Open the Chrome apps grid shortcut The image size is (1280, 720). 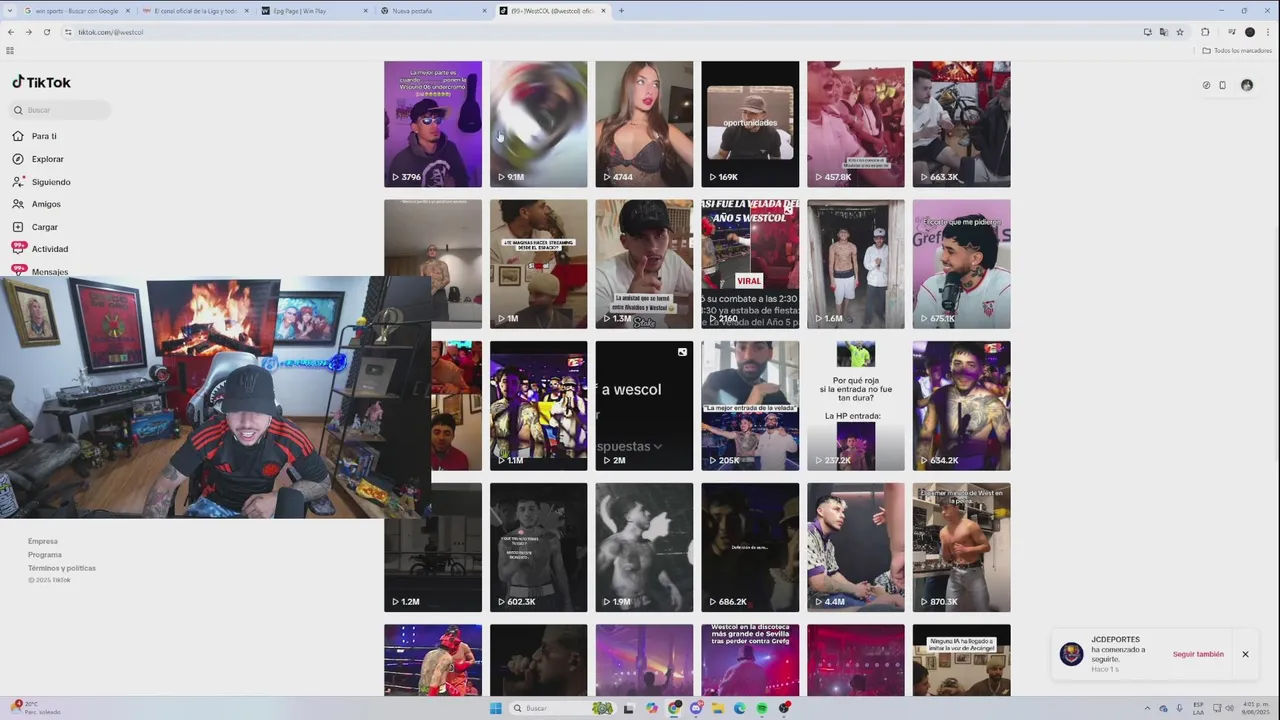pyautogui.click(x=10, y=50)
